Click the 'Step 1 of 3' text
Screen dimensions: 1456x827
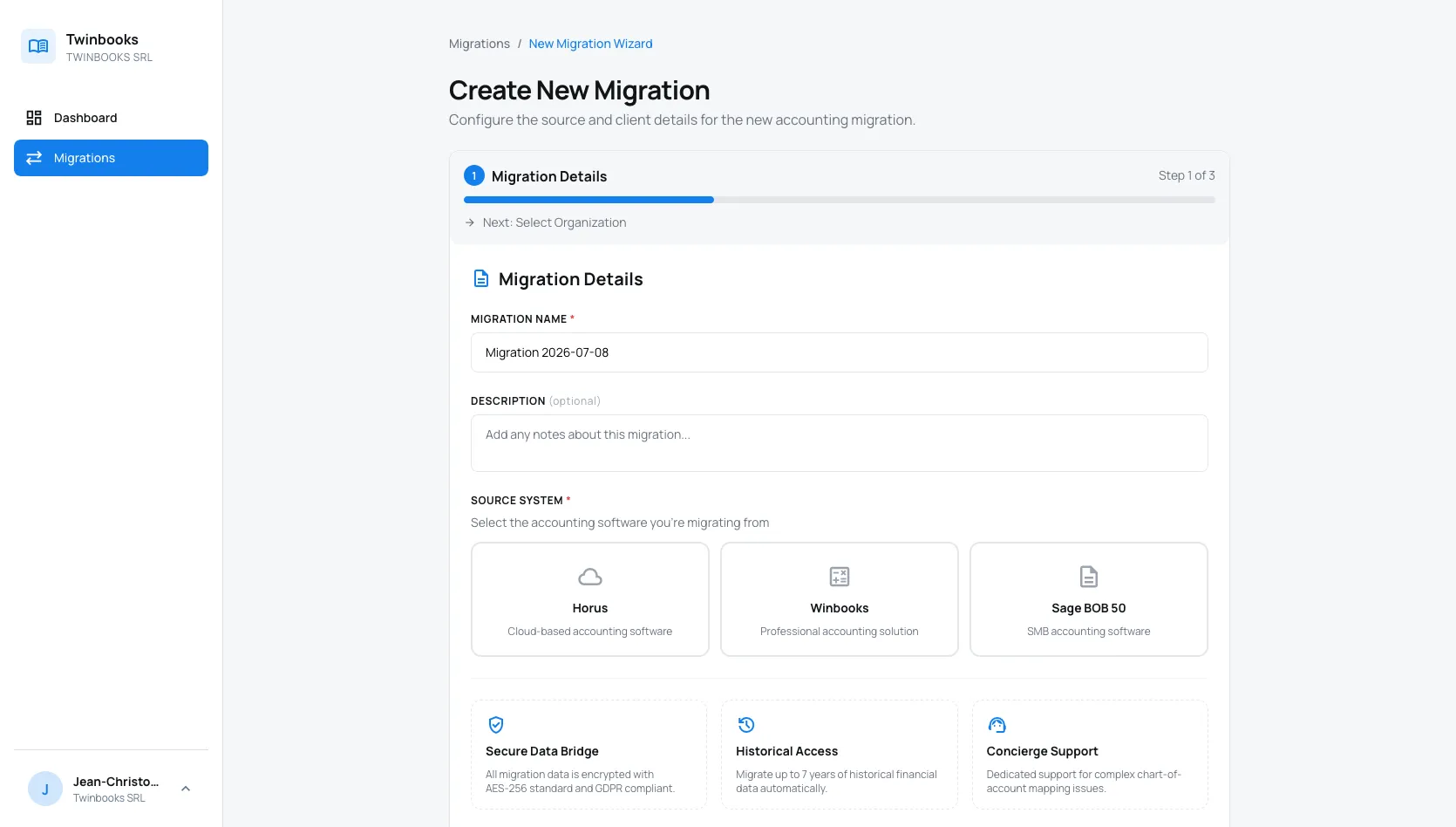1187,175
